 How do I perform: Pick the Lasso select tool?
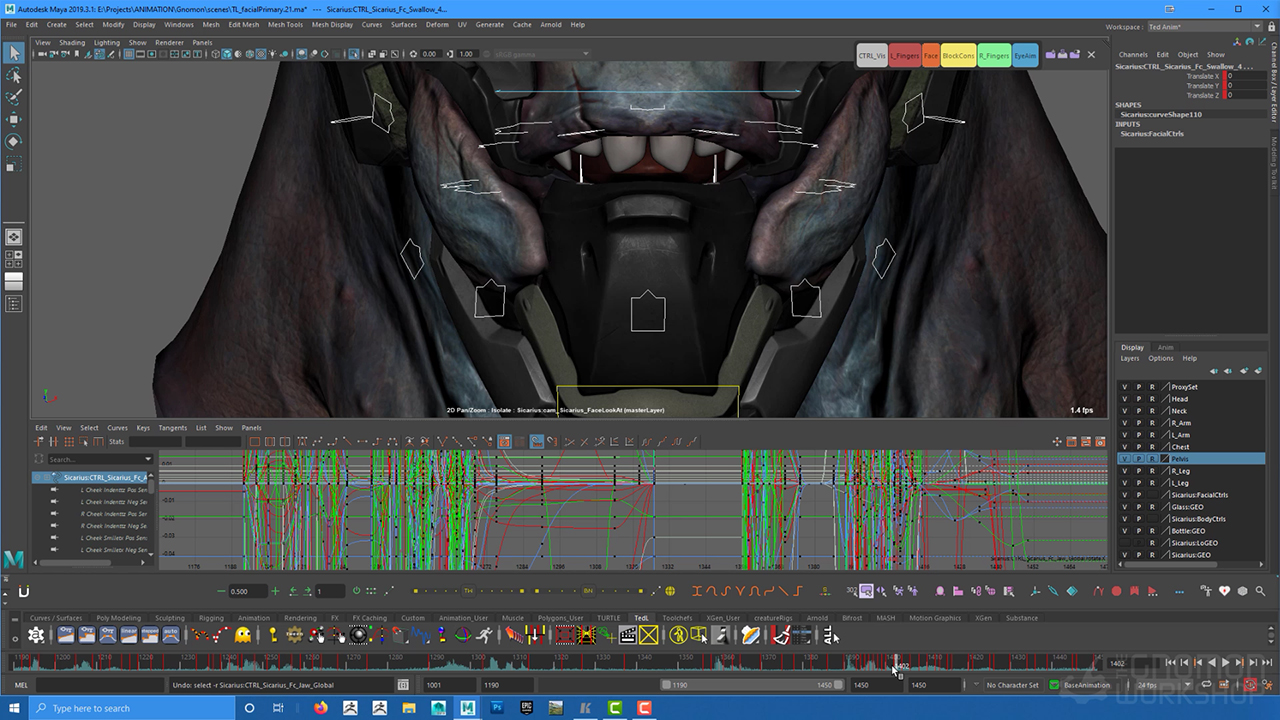tap(14, 75)
